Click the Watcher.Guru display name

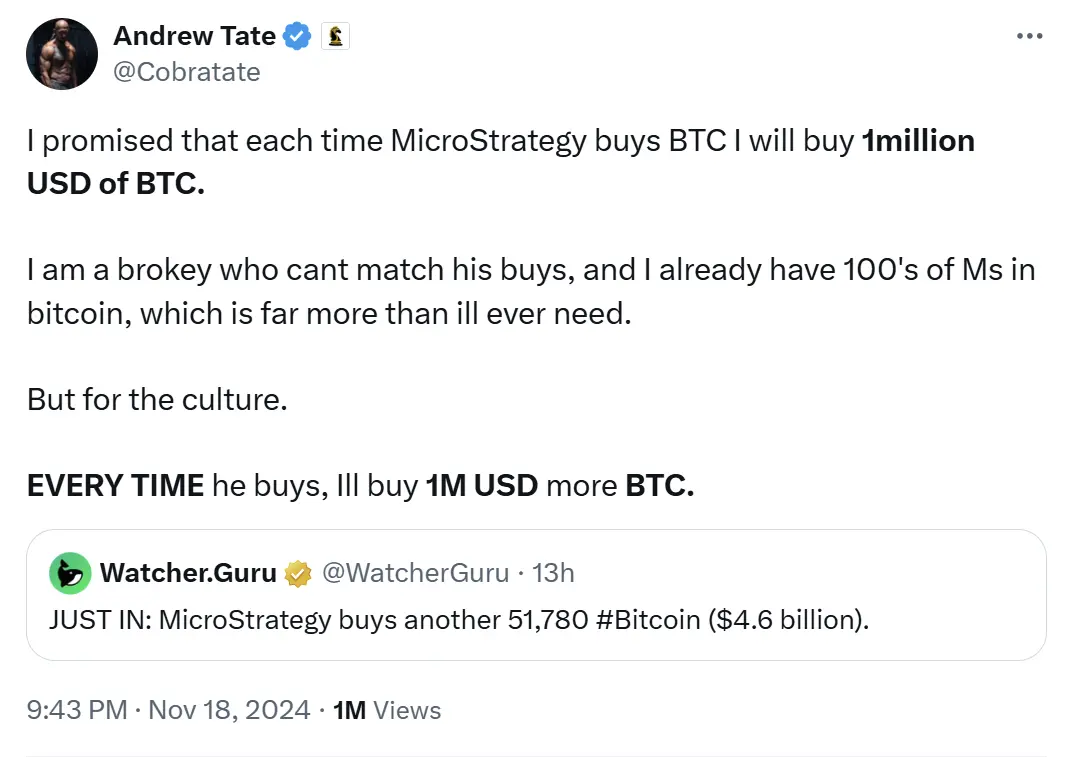[x=188, y=573]
